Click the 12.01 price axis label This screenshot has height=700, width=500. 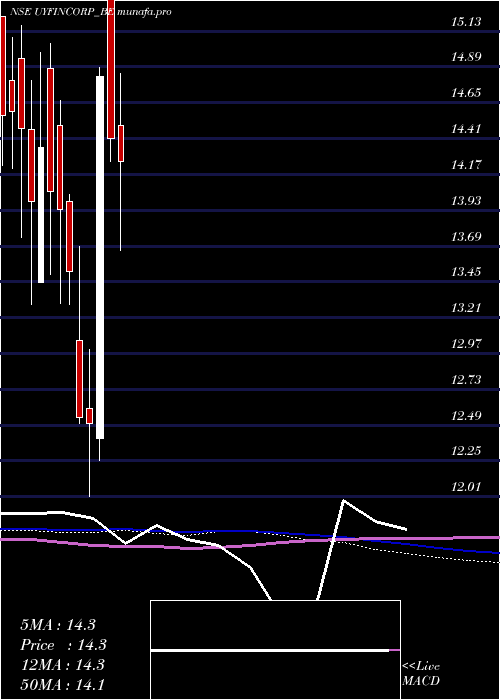click(466, 487)
